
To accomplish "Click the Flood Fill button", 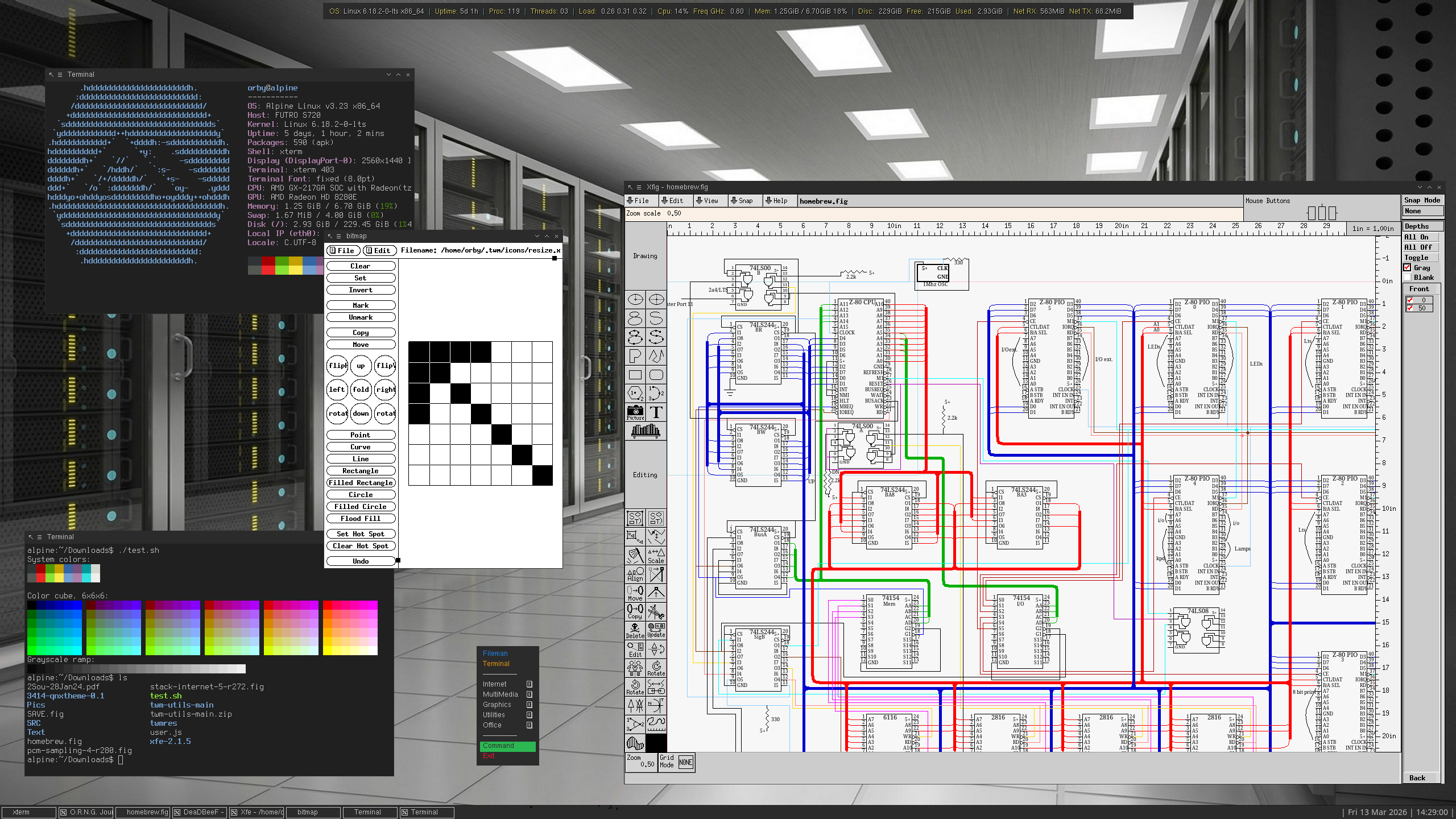I will point(361,519).
